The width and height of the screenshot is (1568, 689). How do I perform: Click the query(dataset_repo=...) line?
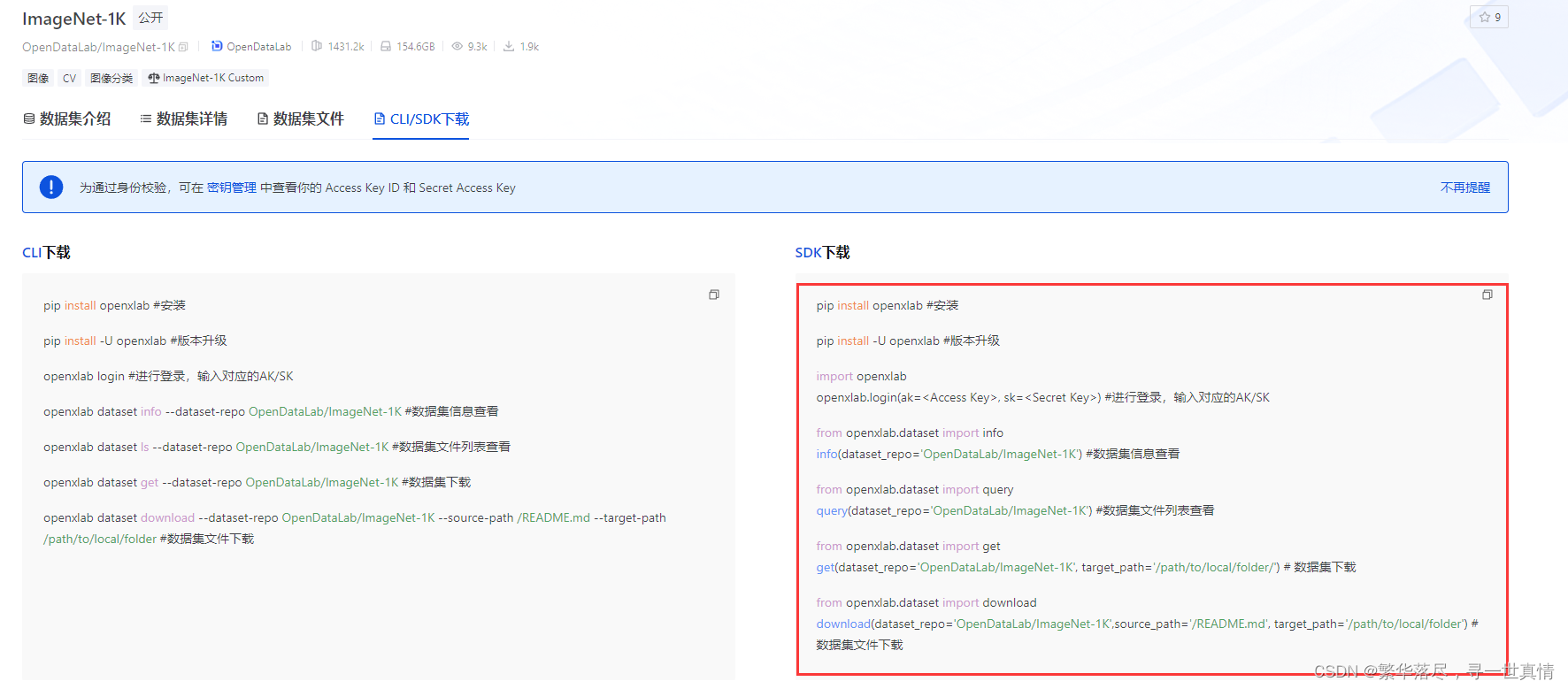point(1015,510)
